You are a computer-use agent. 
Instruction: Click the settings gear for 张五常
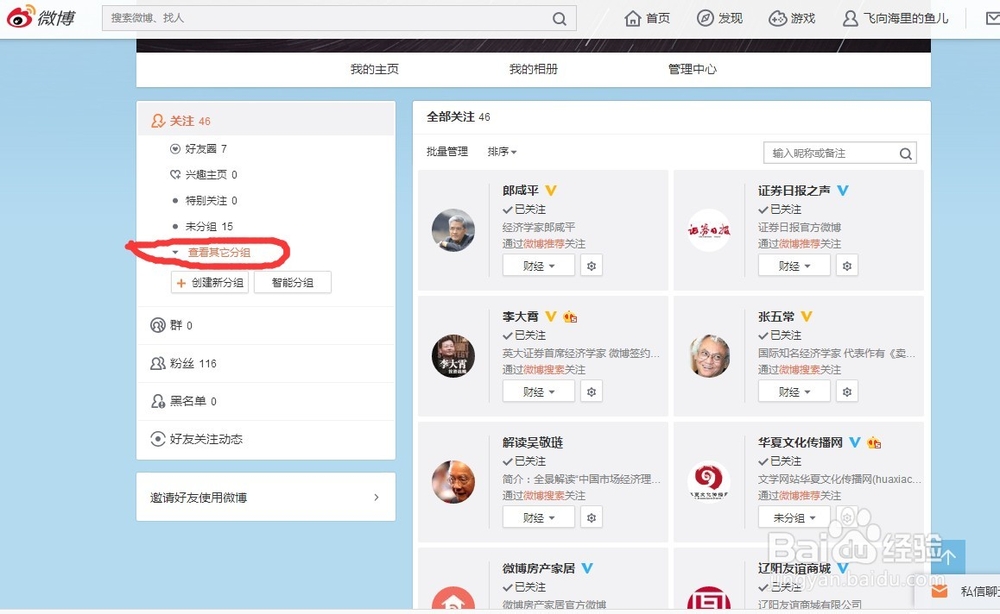click(847, 391)
